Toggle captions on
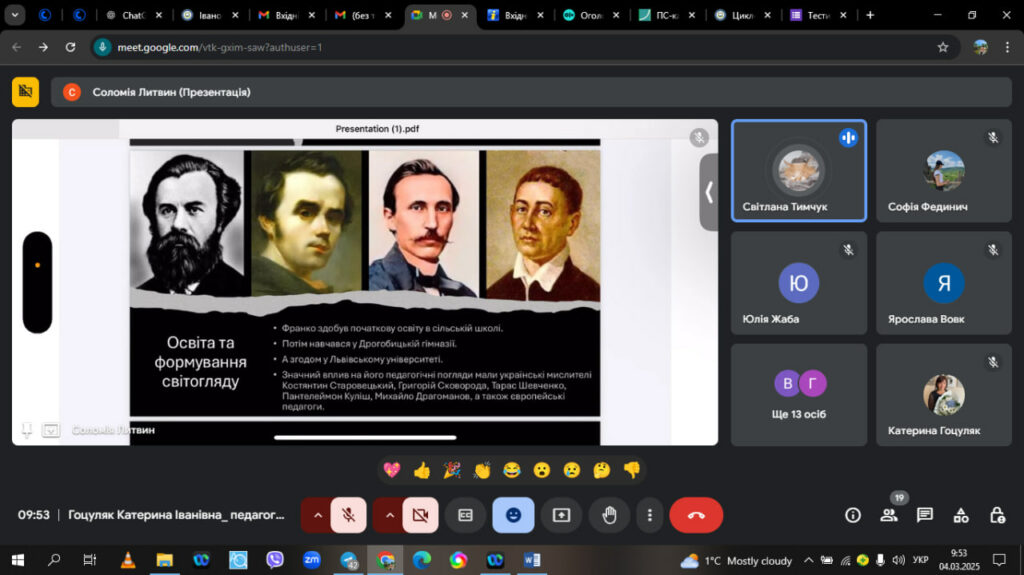 (465, 515)
